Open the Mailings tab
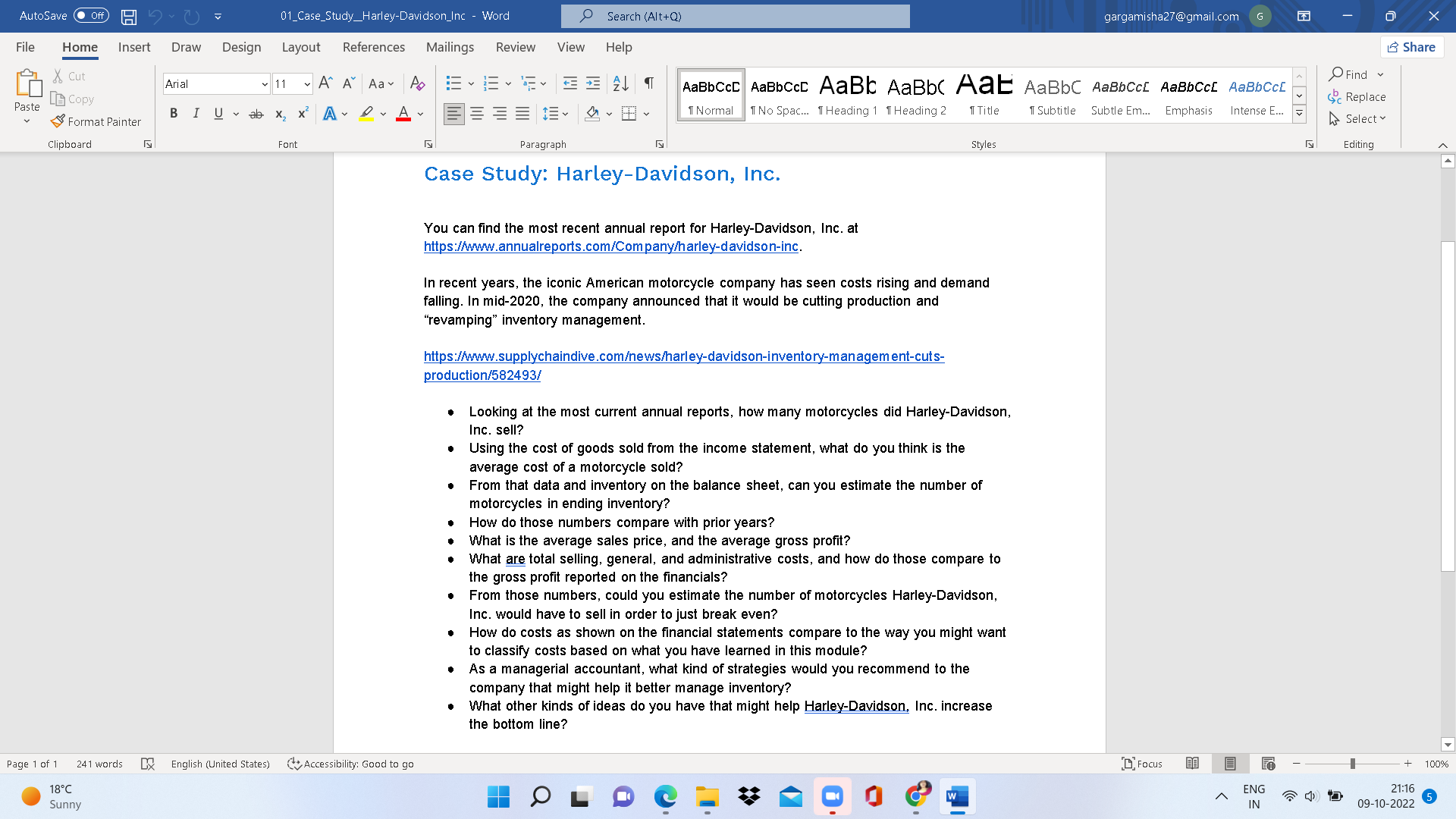Screen dimensions: 1456x819 point(450,47)
